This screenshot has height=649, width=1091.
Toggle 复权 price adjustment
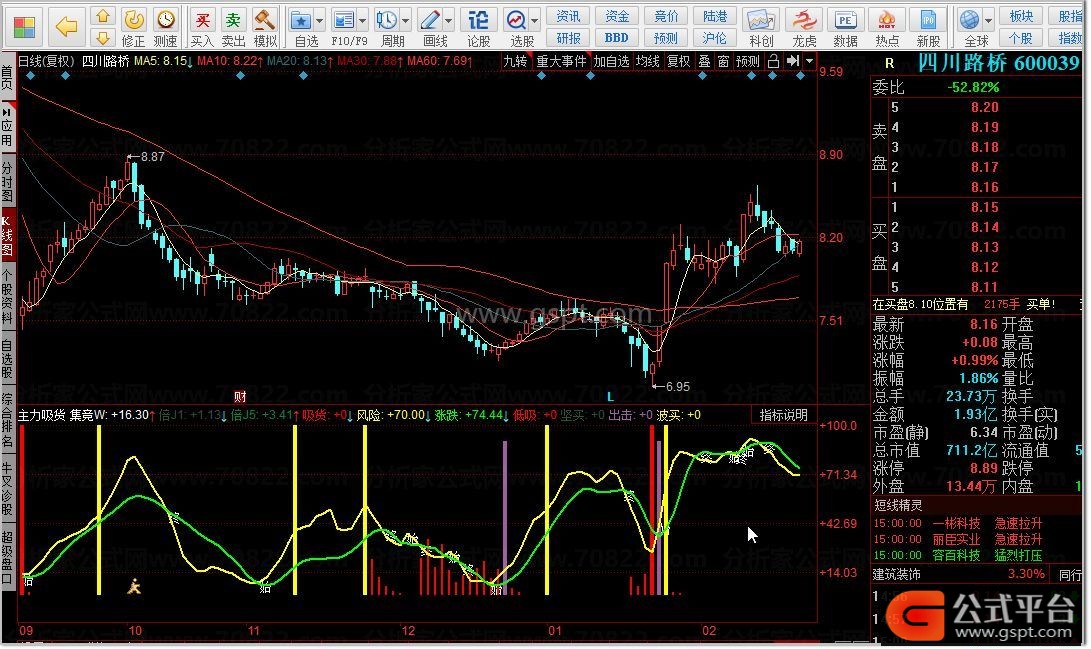coord(678,62)
